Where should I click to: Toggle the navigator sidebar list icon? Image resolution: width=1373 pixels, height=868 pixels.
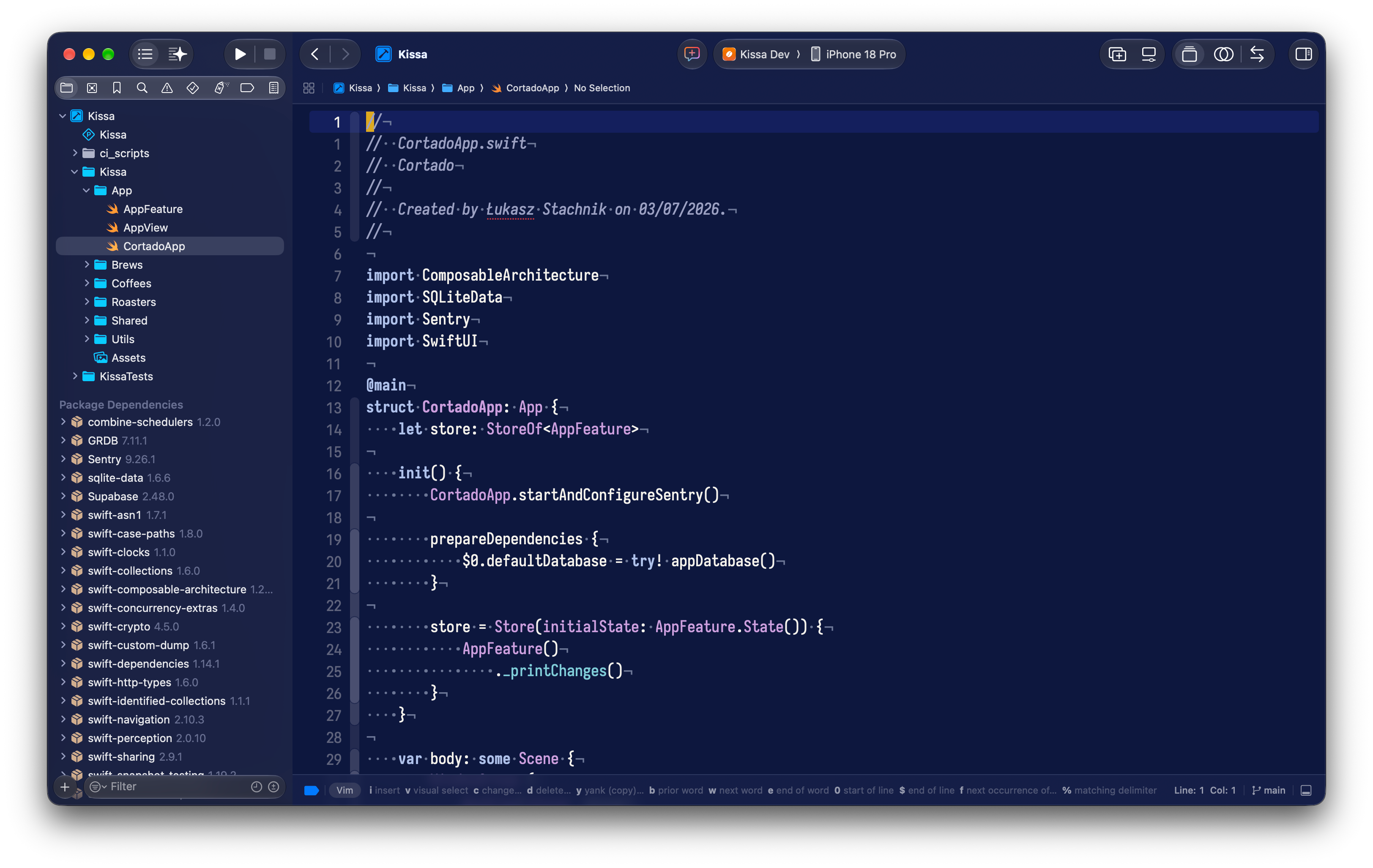pos(145,54)
